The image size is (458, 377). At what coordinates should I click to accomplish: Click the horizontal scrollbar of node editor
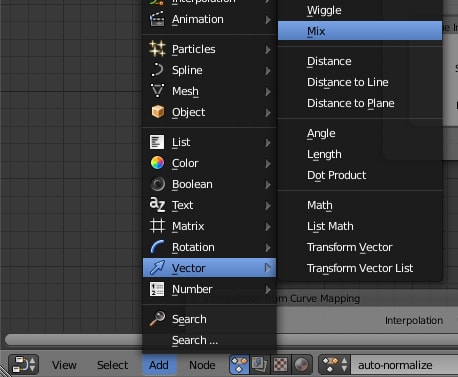[x=231, y=339]
